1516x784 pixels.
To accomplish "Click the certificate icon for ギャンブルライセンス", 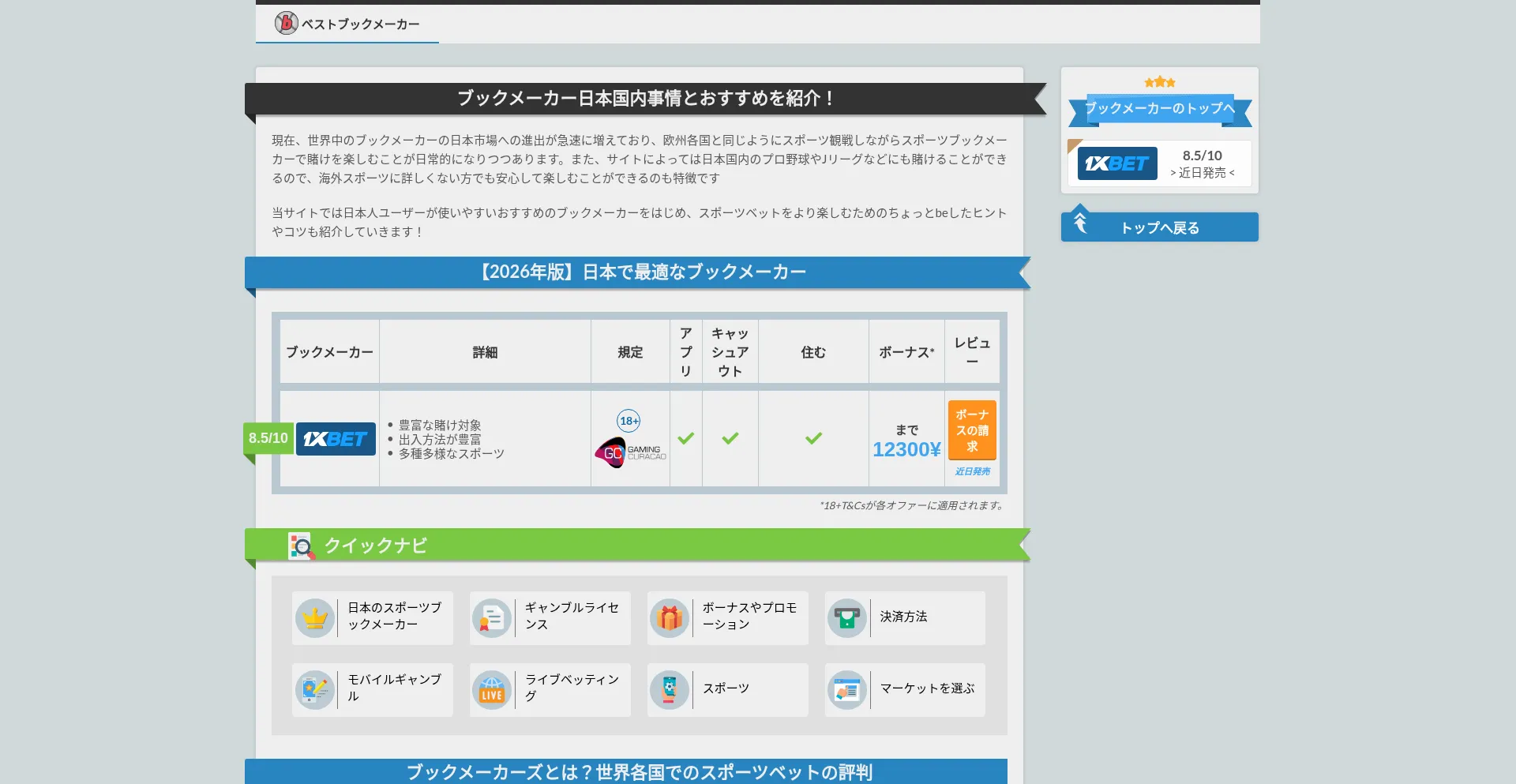I will 492,617.
